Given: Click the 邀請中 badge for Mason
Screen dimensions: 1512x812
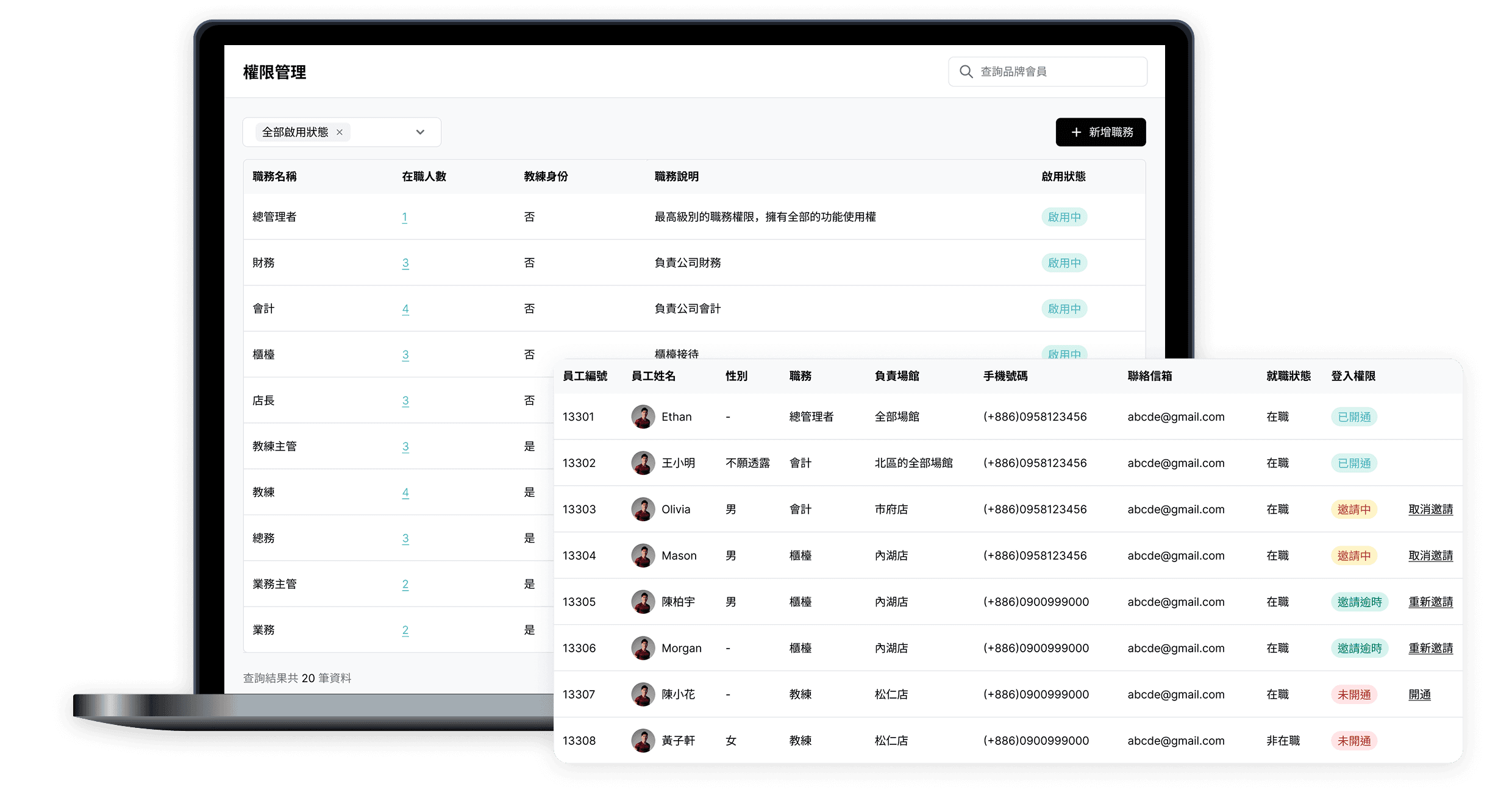Looking at the screenshot, I should click(x=1355, y=555).
